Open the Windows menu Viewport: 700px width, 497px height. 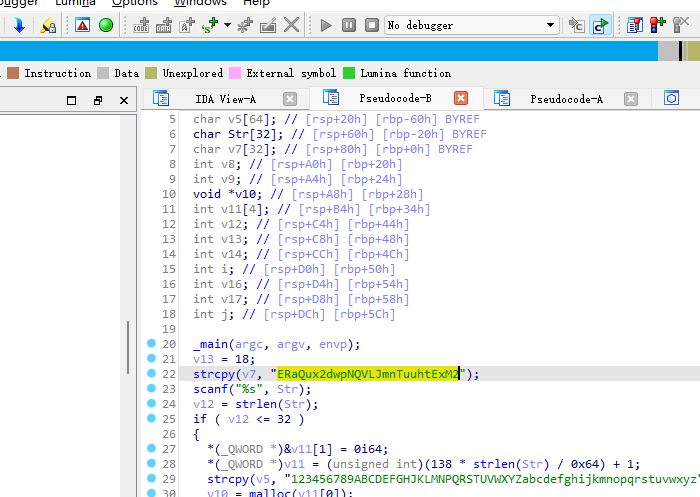[200, 3]
